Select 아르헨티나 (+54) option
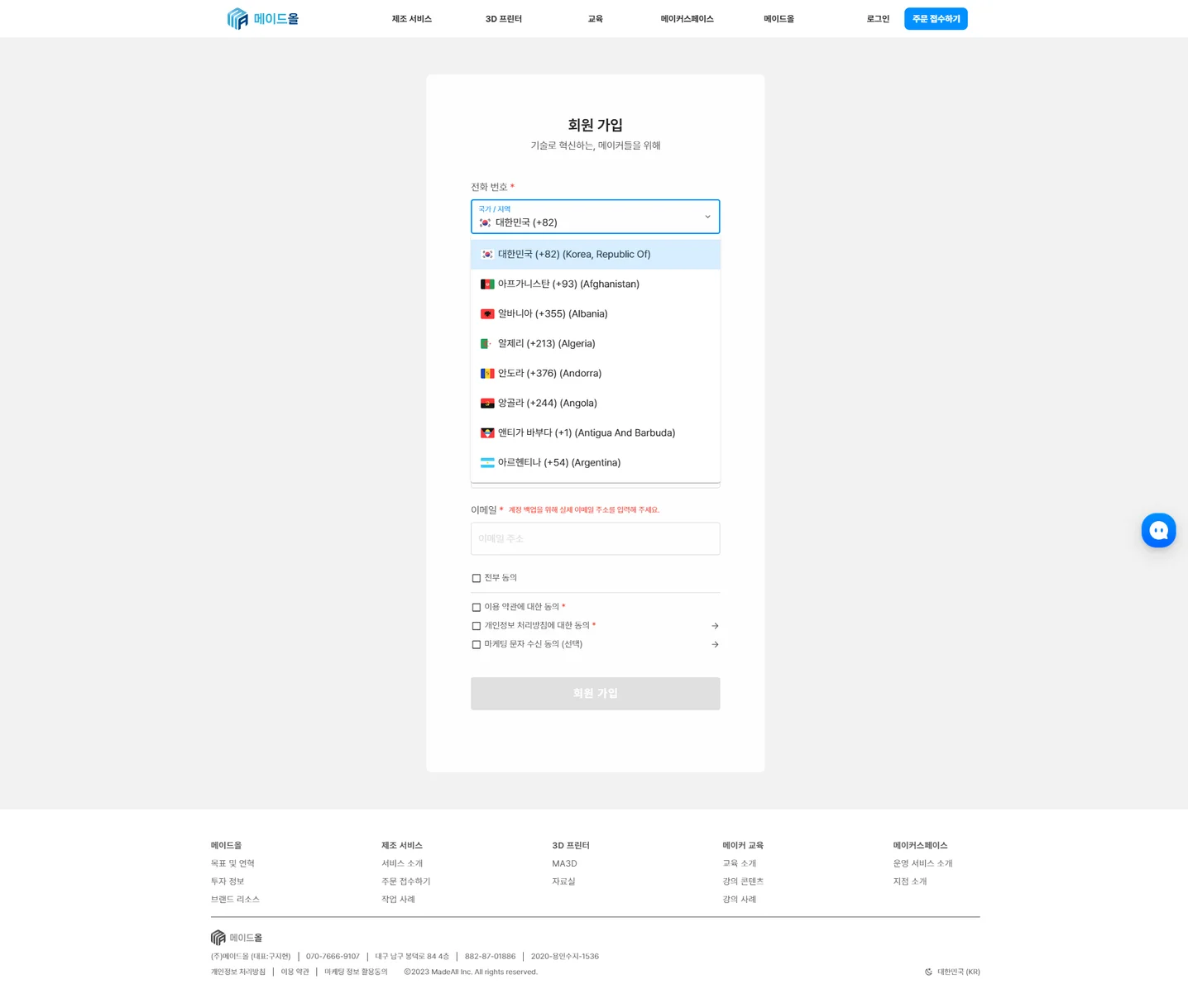The height and width of the screenshot is (1008, 1188). [595, 463]
